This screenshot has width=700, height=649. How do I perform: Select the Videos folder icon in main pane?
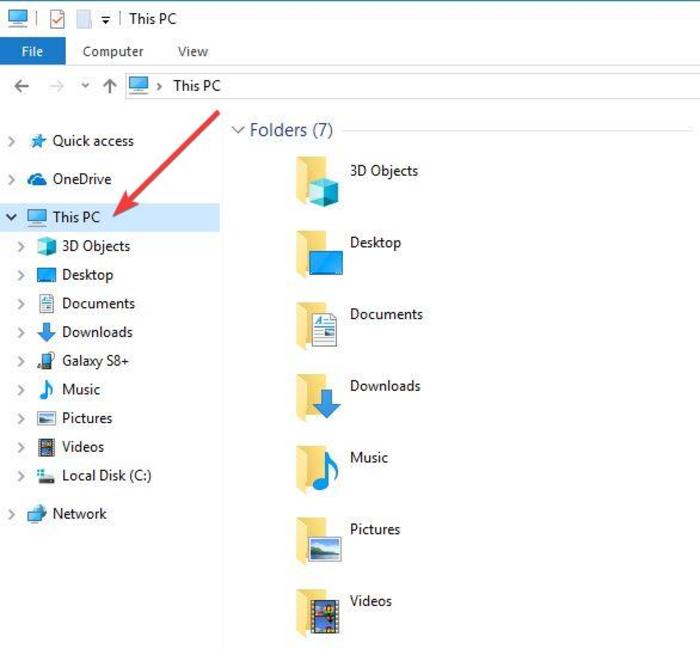[x=318, y=613]
